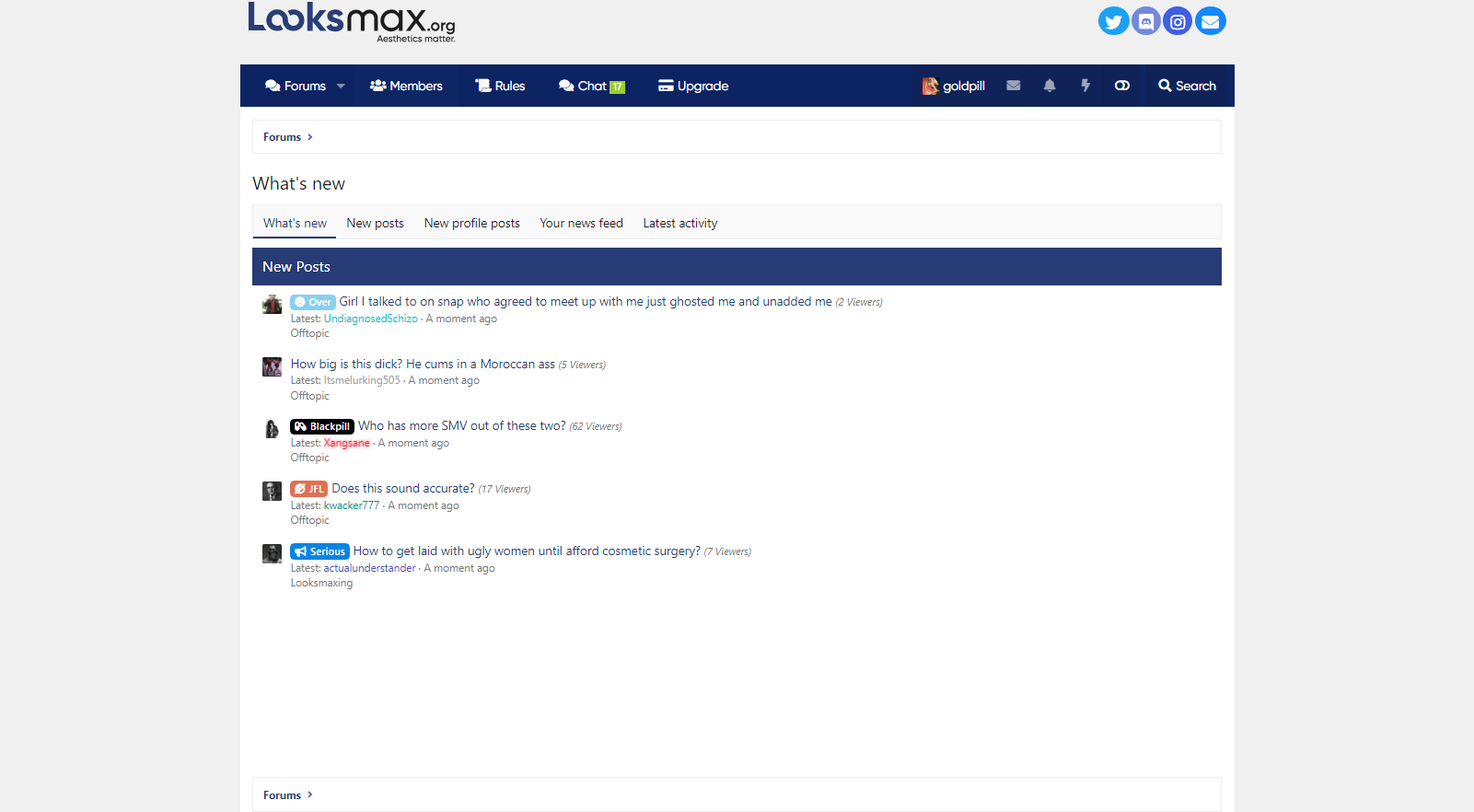Open the lightning bolt what's new icon
The width and height of the screenshot is (1474, 812).
(1085, 86)
